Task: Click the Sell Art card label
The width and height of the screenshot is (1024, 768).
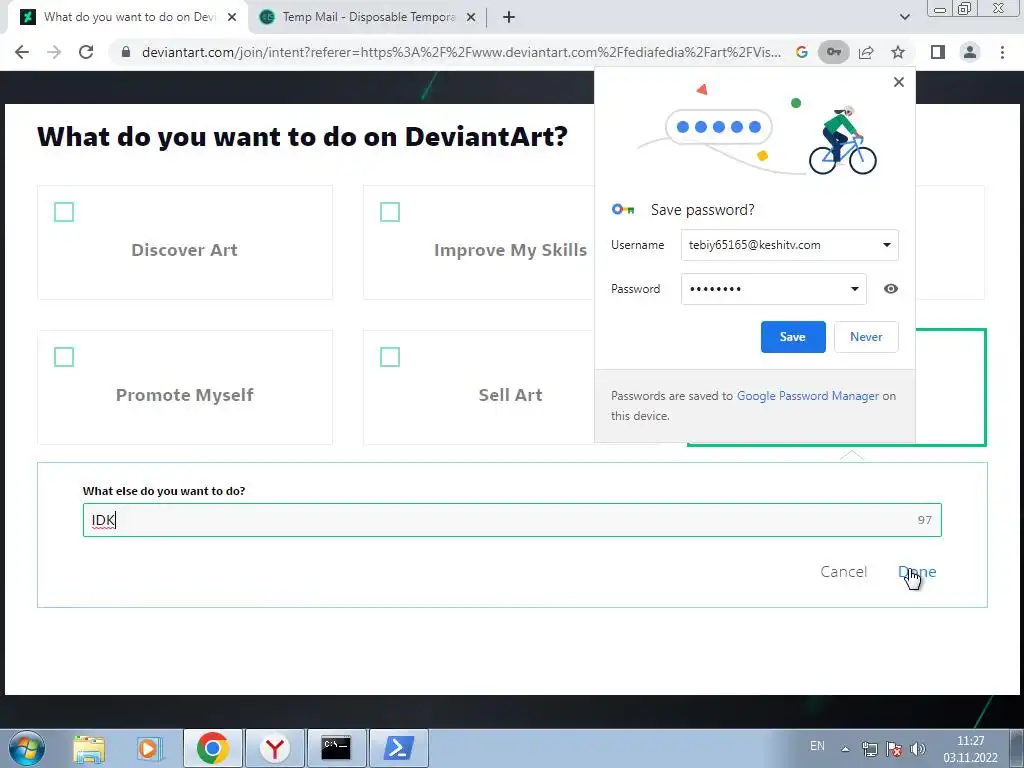Action: click(x=510, y=395)
